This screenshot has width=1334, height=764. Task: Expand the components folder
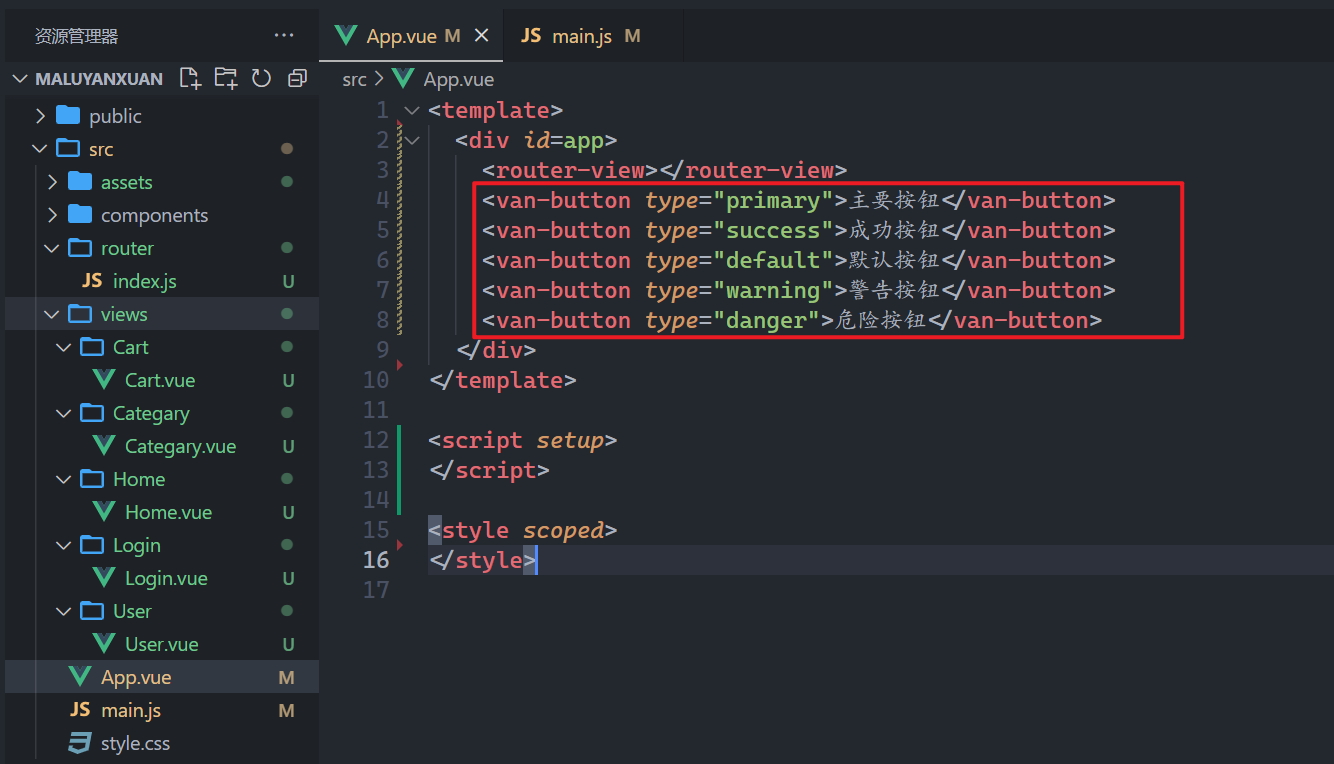(52, 215)
